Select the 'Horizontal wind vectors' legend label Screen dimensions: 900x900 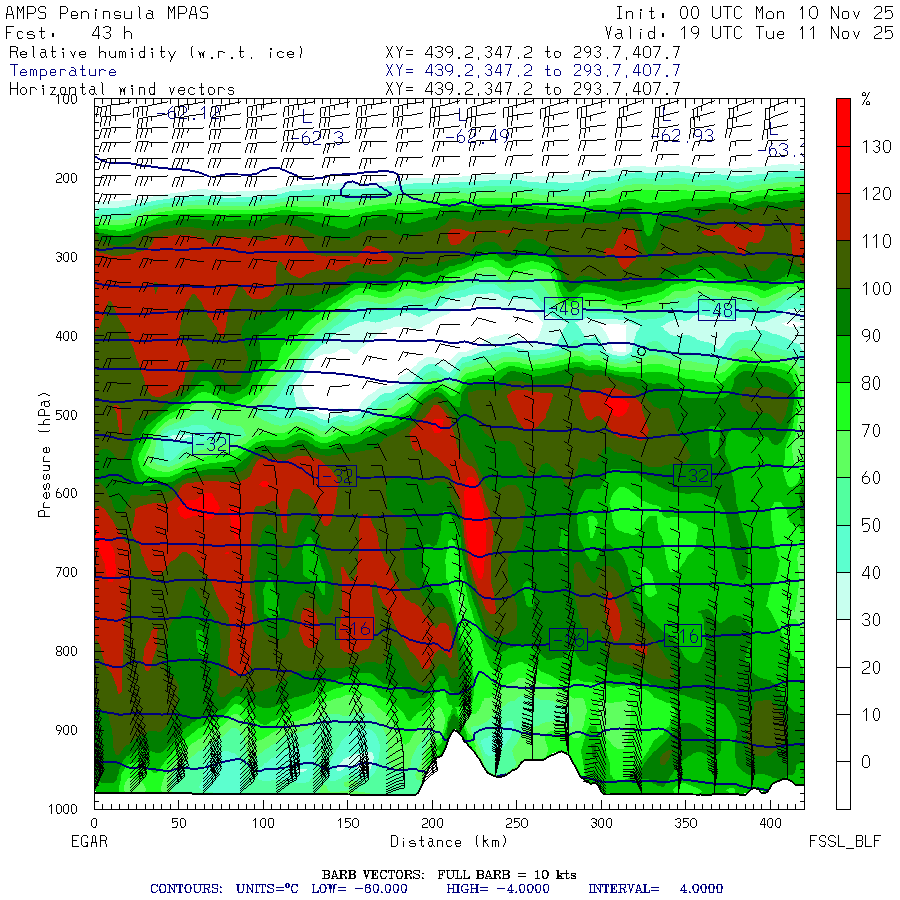[122, 90]
